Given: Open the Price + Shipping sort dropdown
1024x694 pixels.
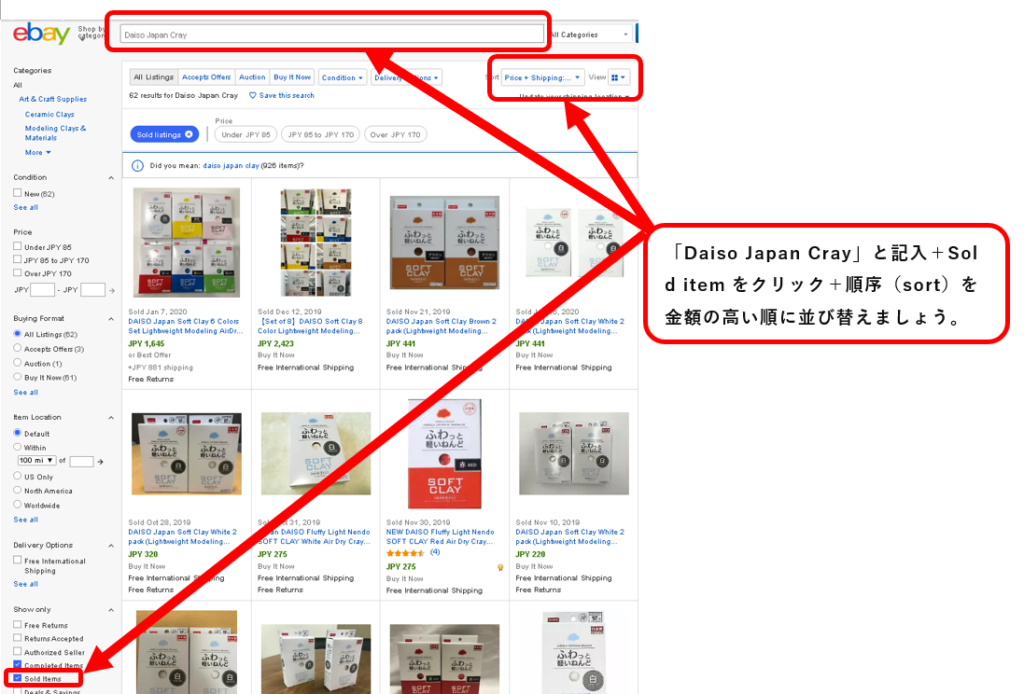Looking at the screenshot, I should pos(542,78).
